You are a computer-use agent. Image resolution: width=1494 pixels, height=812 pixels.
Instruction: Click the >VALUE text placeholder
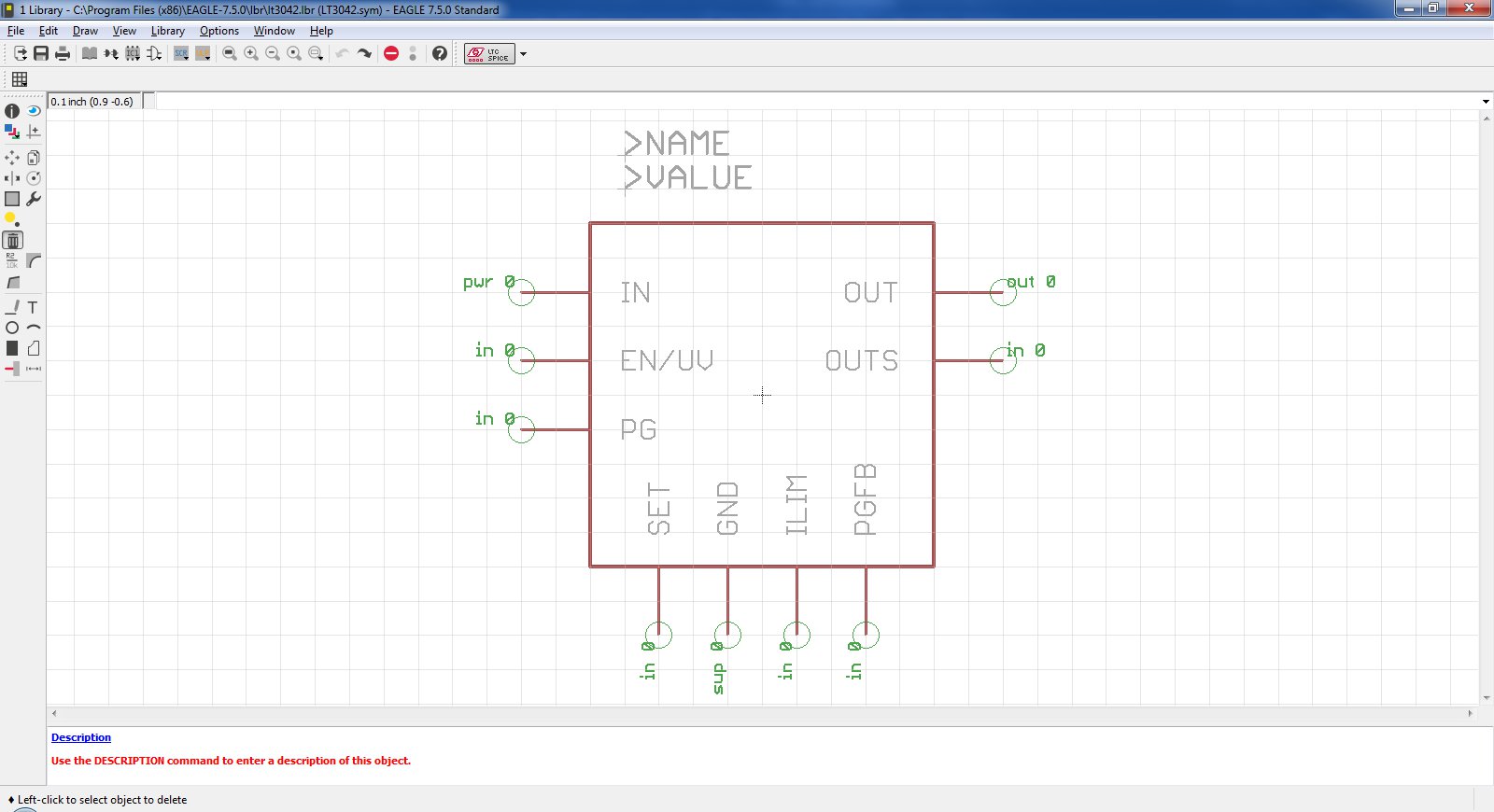coord(687,177)
